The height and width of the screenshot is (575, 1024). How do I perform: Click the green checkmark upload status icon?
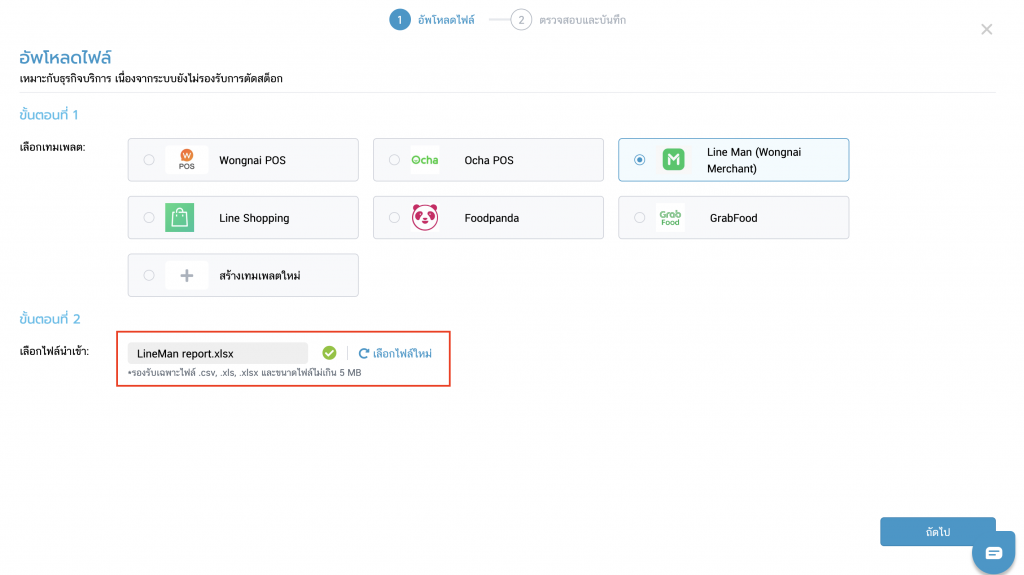tap(329, 353)
